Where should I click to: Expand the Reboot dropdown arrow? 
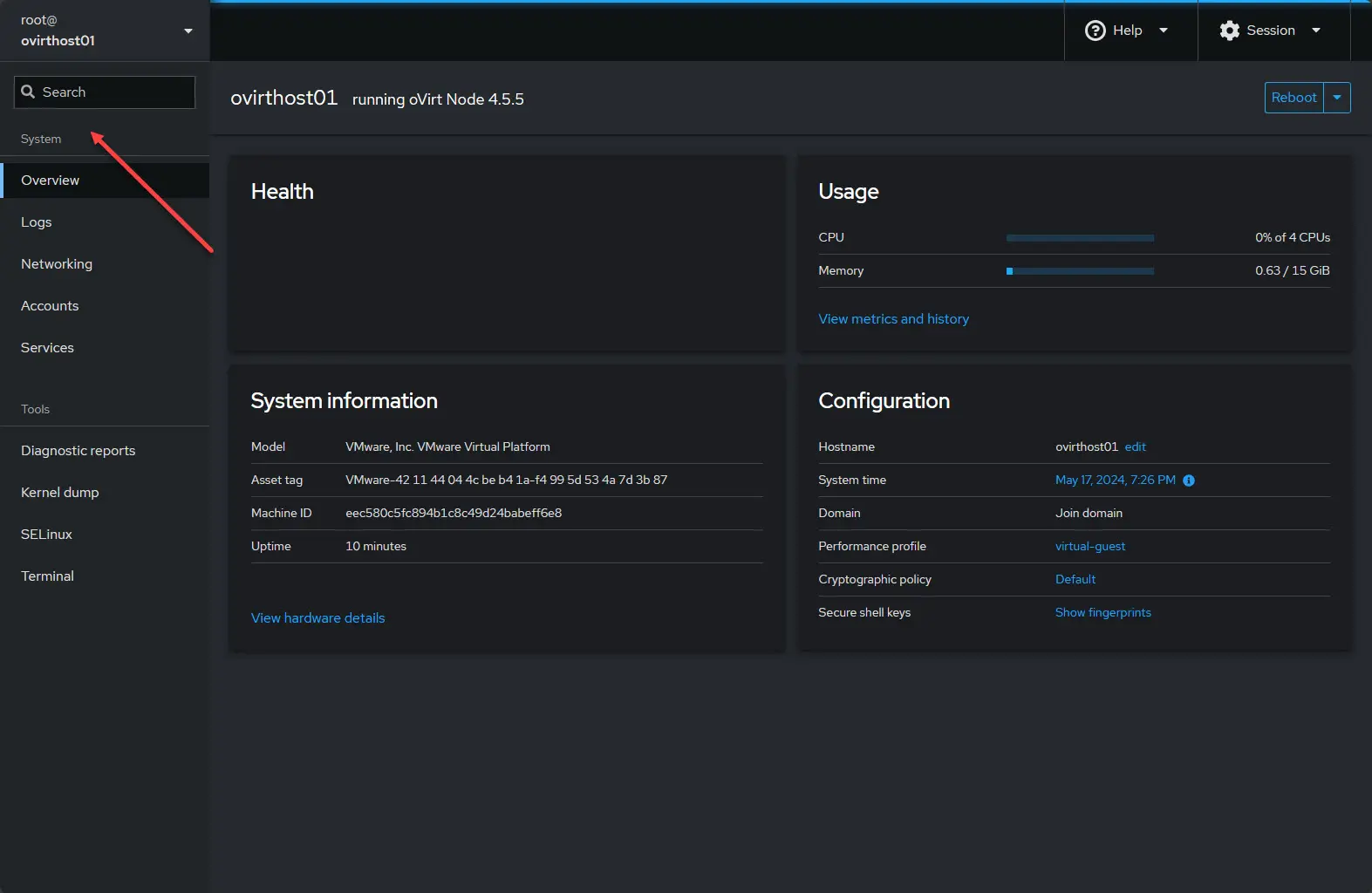pos(1336,98)
